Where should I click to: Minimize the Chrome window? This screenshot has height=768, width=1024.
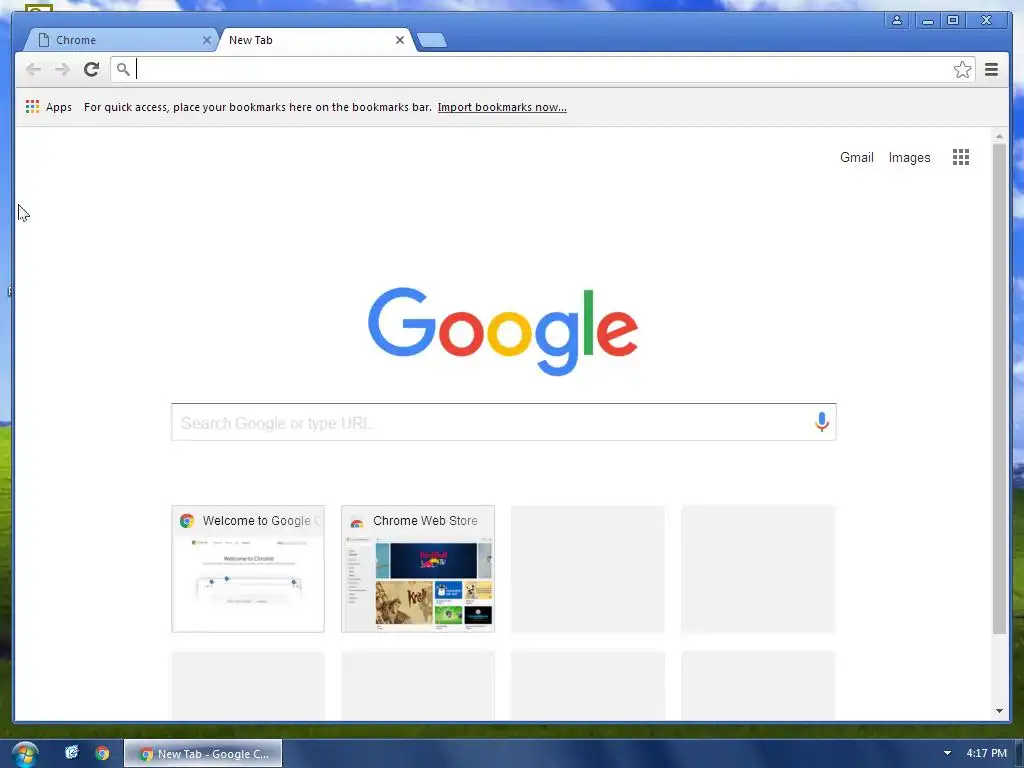pos(927,20)
